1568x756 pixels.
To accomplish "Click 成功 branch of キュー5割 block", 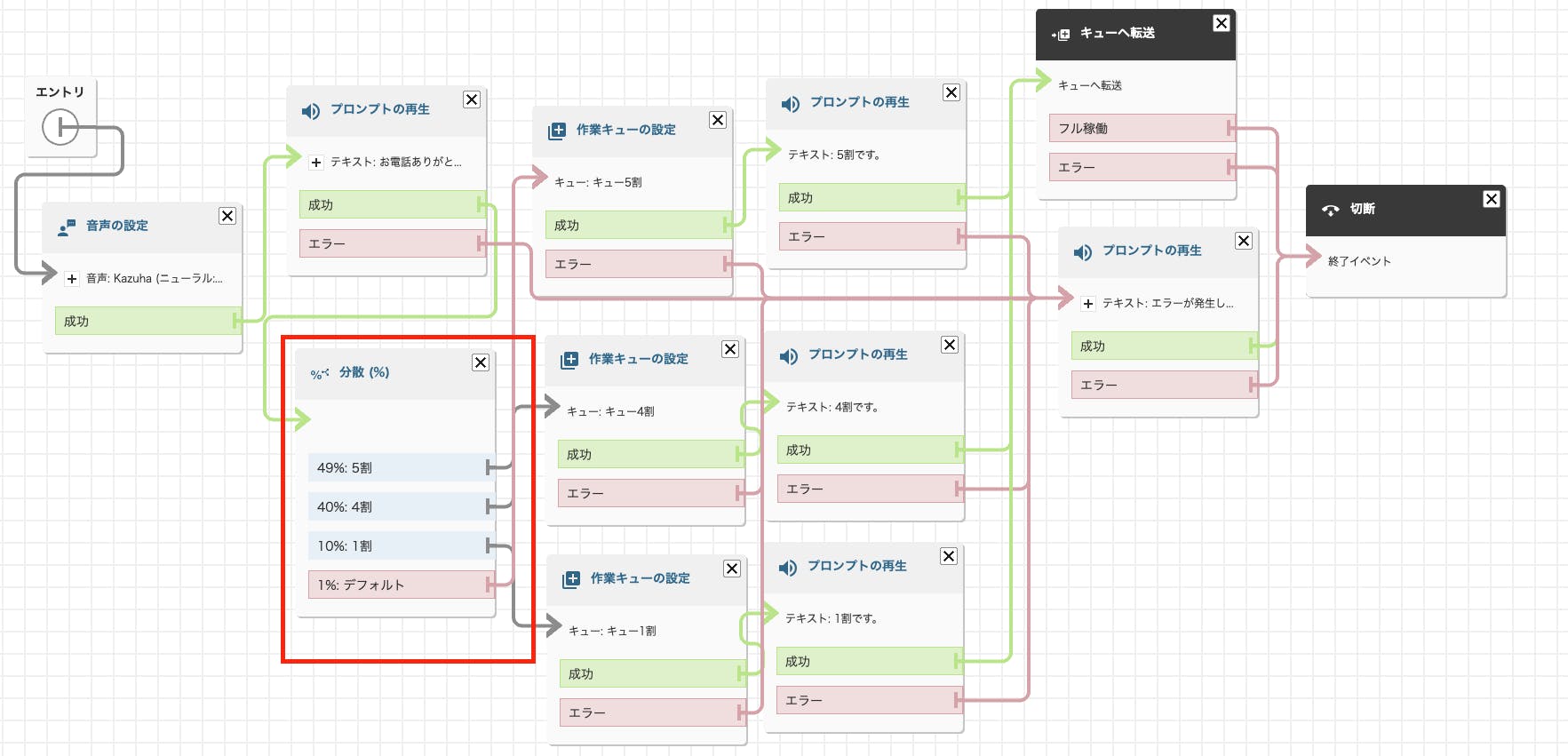I will (x=639, y=225).
